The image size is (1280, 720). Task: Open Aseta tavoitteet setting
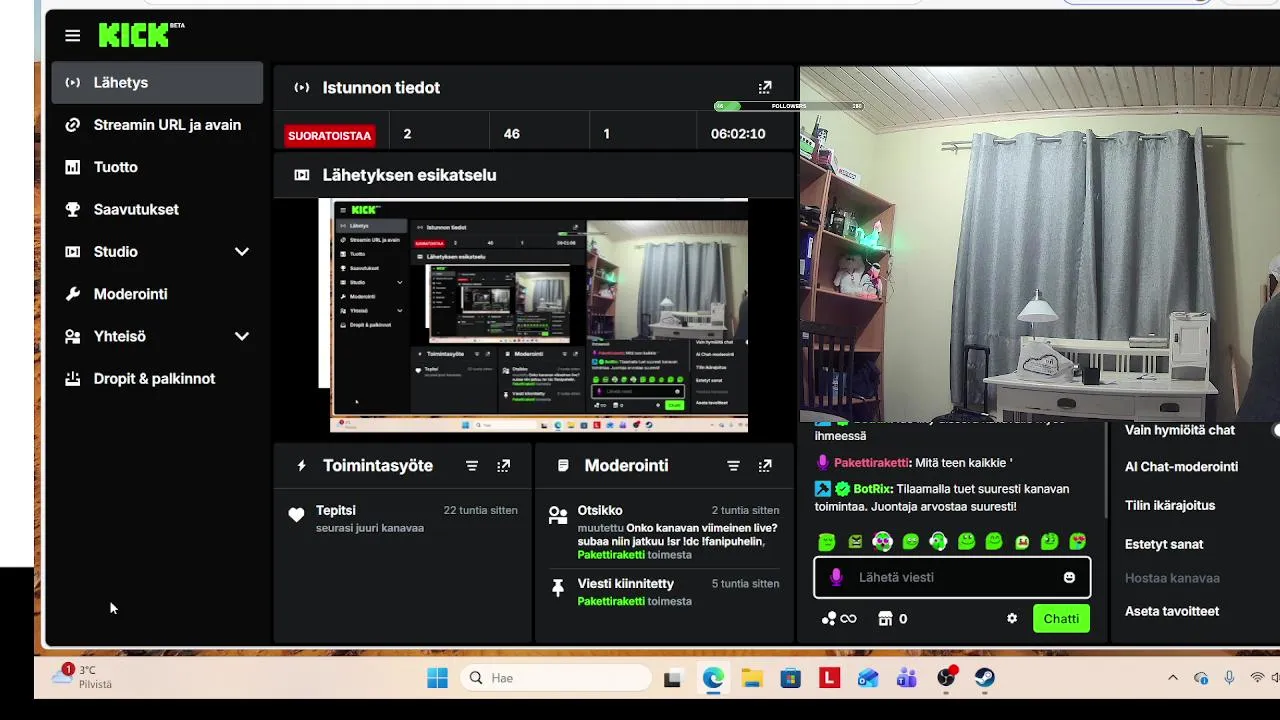[1172, 611]
